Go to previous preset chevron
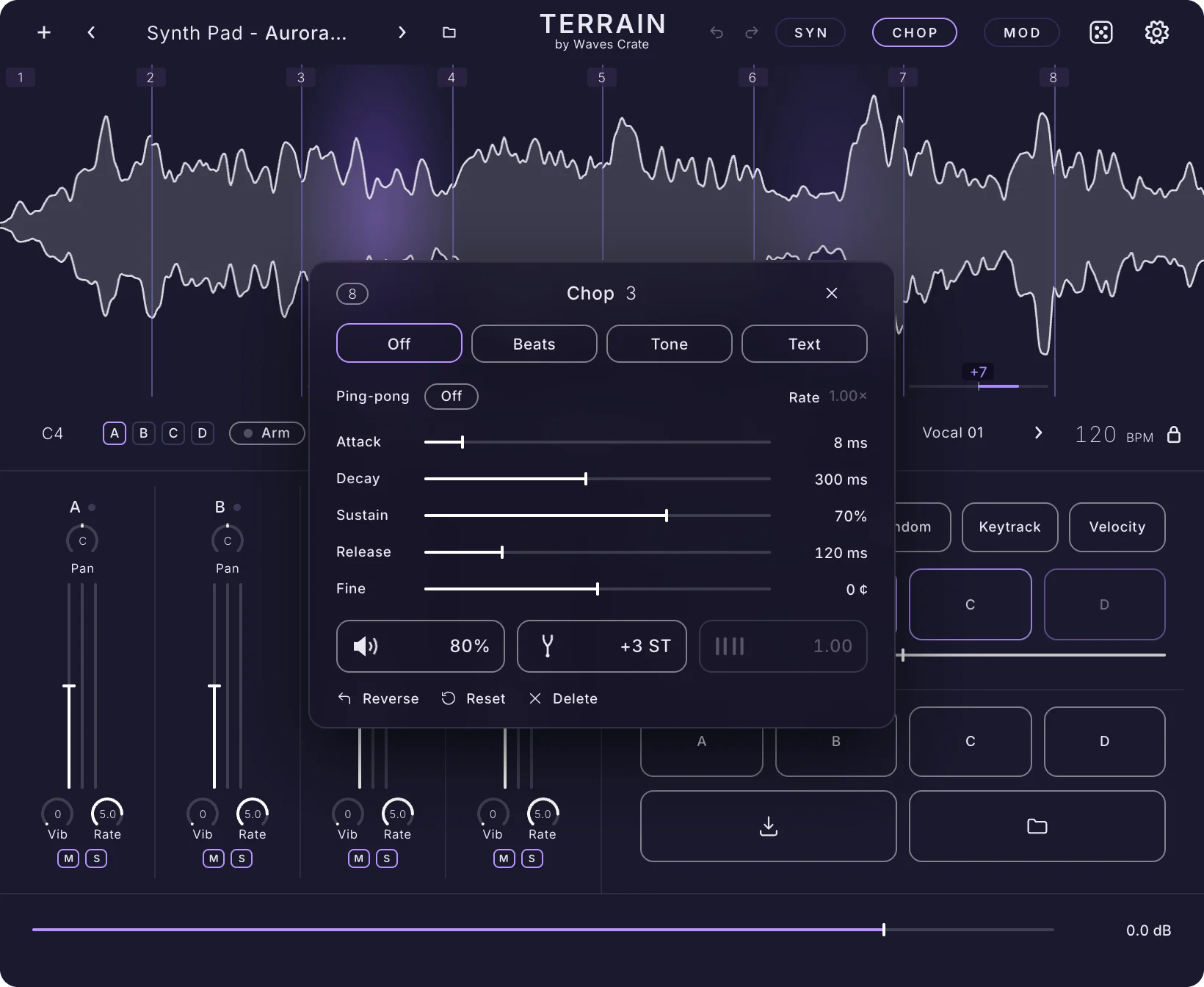The height and width of the screenshot is (987, 1204). pos(91,32)
